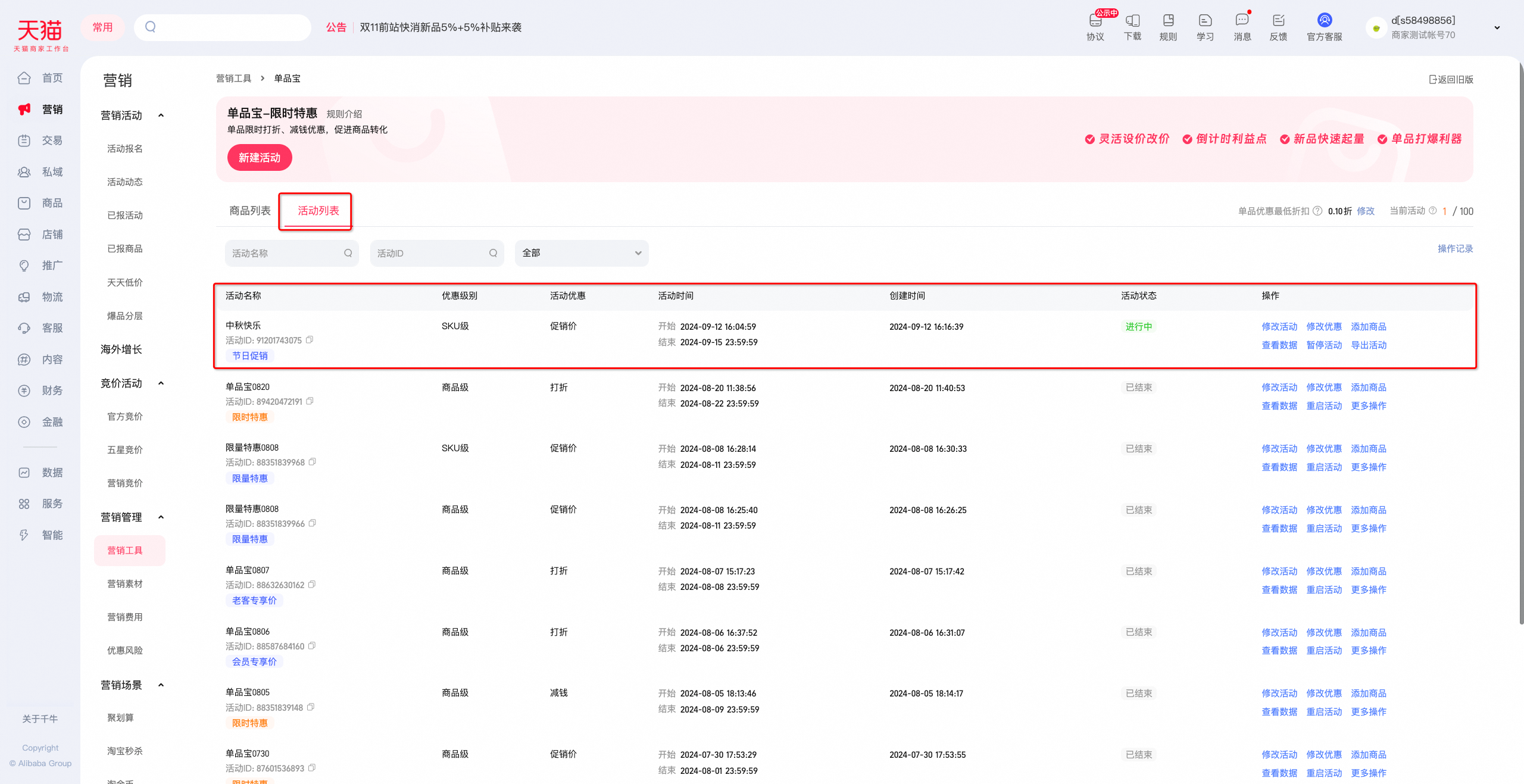The width and height of the screenshot is (1524, 784).
Task: Open the 下载 download icon
Action: [x=1132, y=27]
